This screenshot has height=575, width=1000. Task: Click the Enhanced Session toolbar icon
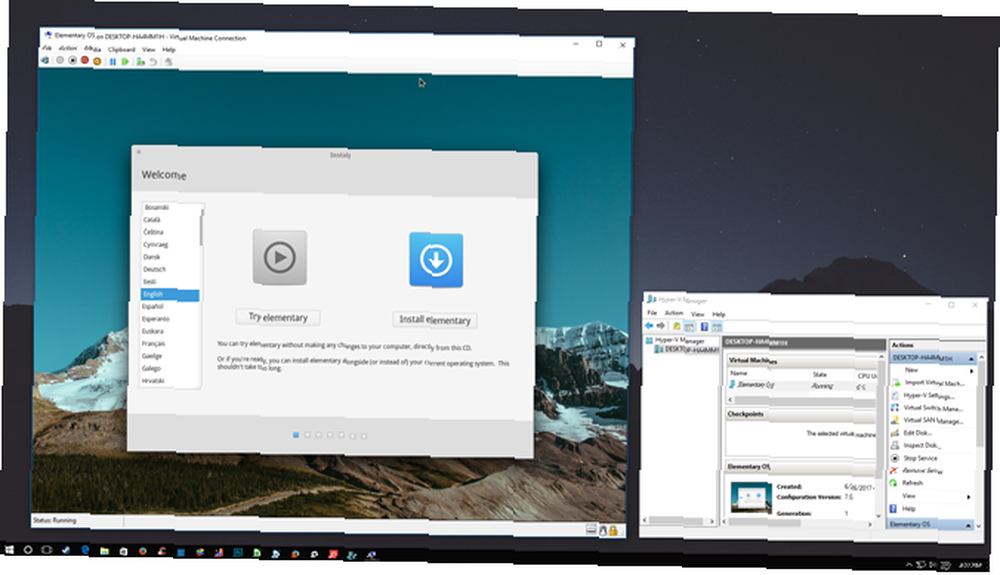click(x=168, y=62)
